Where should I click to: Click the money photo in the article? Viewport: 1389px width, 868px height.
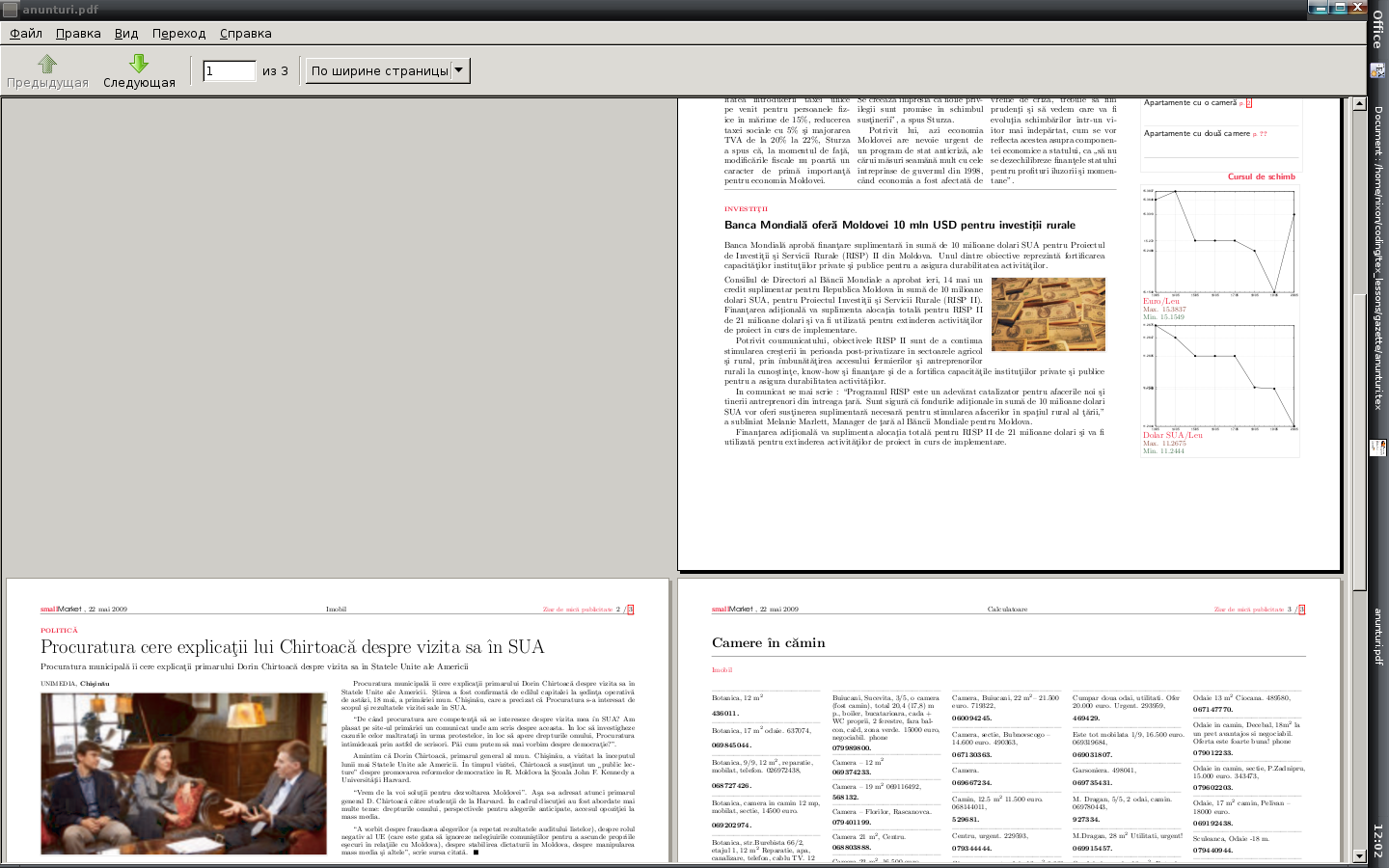coord(1048,314)
